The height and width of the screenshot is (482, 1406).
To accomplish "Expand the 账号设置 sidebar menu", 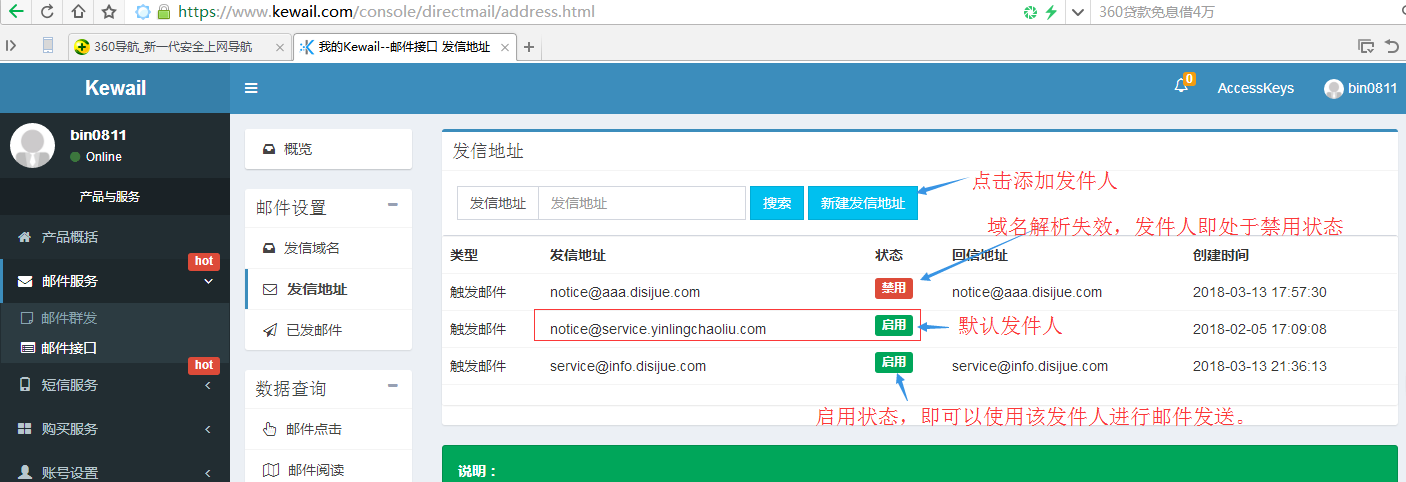I will (x=115, y=473).
